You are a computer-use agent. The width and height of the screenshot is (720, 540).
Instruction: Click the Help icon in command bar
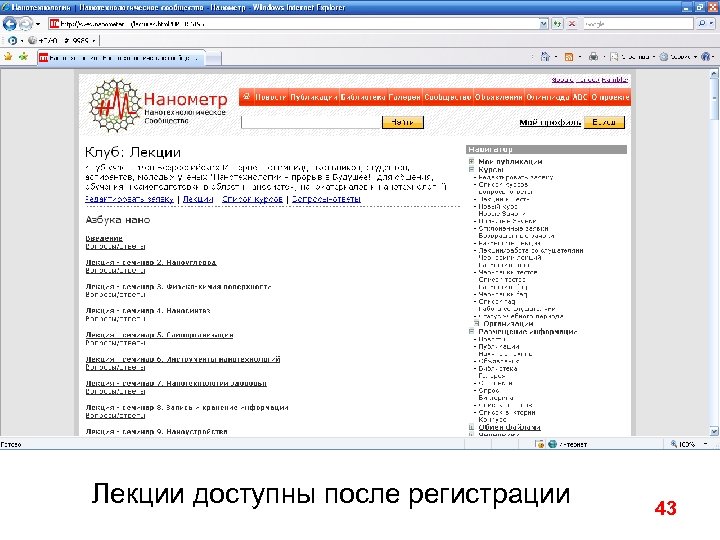pos(706,57)
